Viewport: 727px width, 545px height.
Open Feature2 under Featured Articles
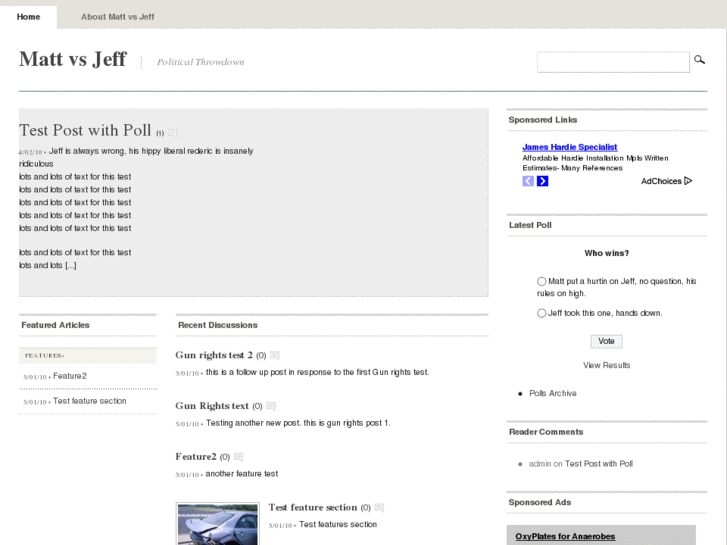[70, 376]
